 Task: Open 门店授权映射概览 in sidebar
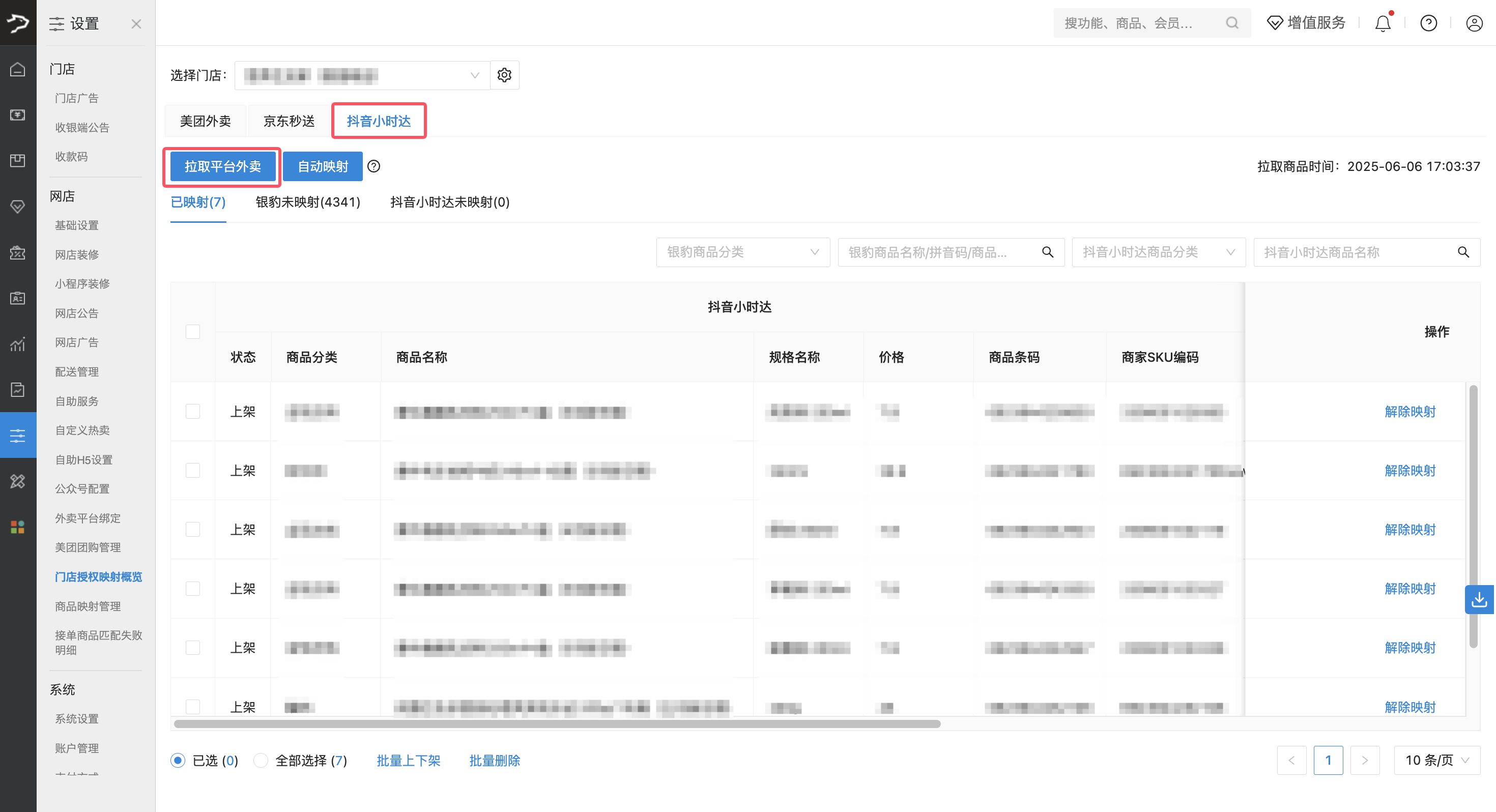click(x=99, y=576)
